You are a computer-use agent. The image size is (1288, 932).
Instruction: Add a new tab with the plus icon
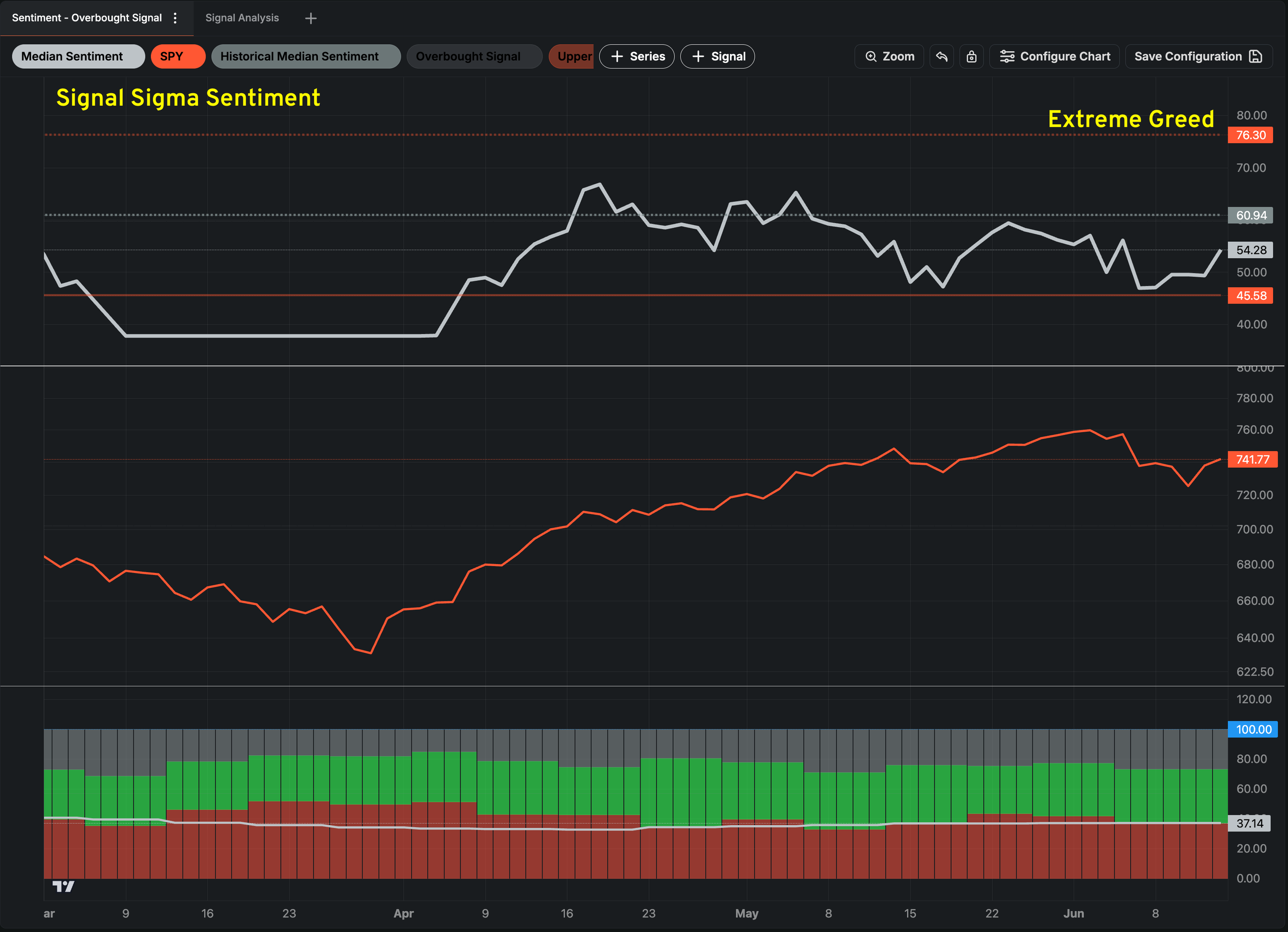pyautogui.click(x=311, y=19)
